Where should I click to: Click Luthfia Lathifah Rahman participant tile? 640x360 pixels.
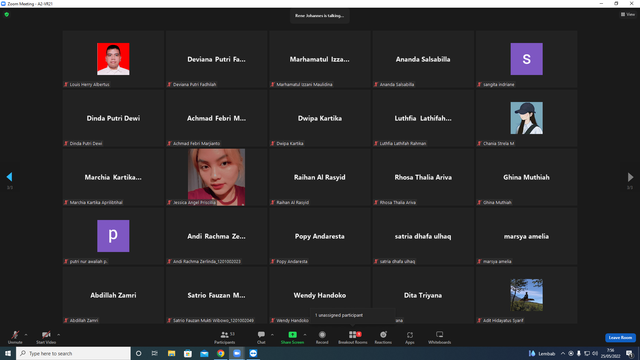[x=423, y=118]
